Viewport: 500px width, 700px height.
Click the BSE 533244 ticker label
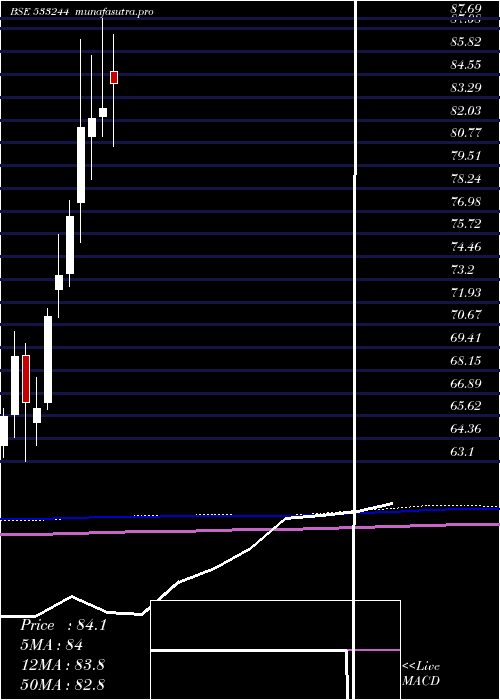(39, 12)
